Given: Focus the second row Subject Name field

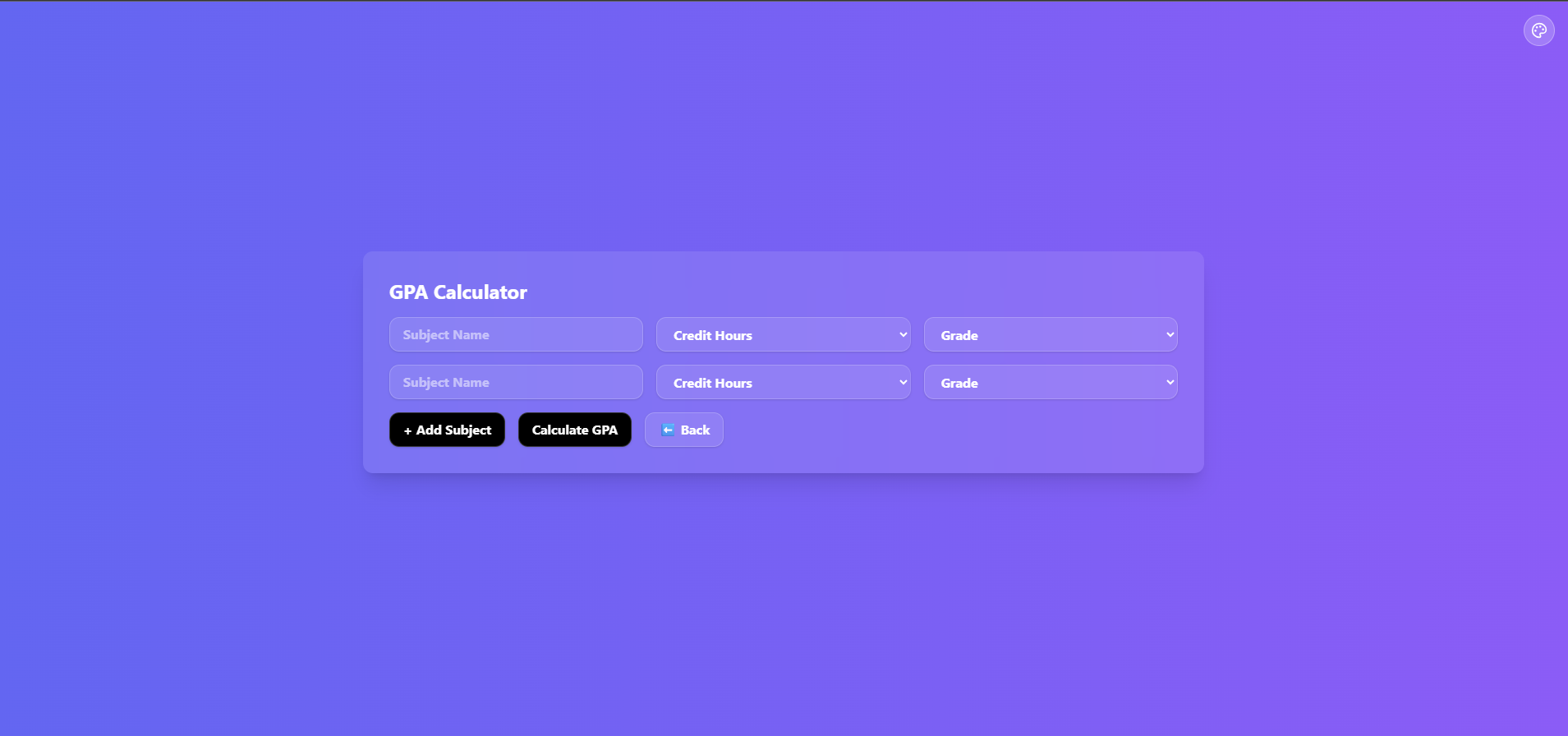Looking at the screenshot, I should pyautogui.click(x=516, y=382).
